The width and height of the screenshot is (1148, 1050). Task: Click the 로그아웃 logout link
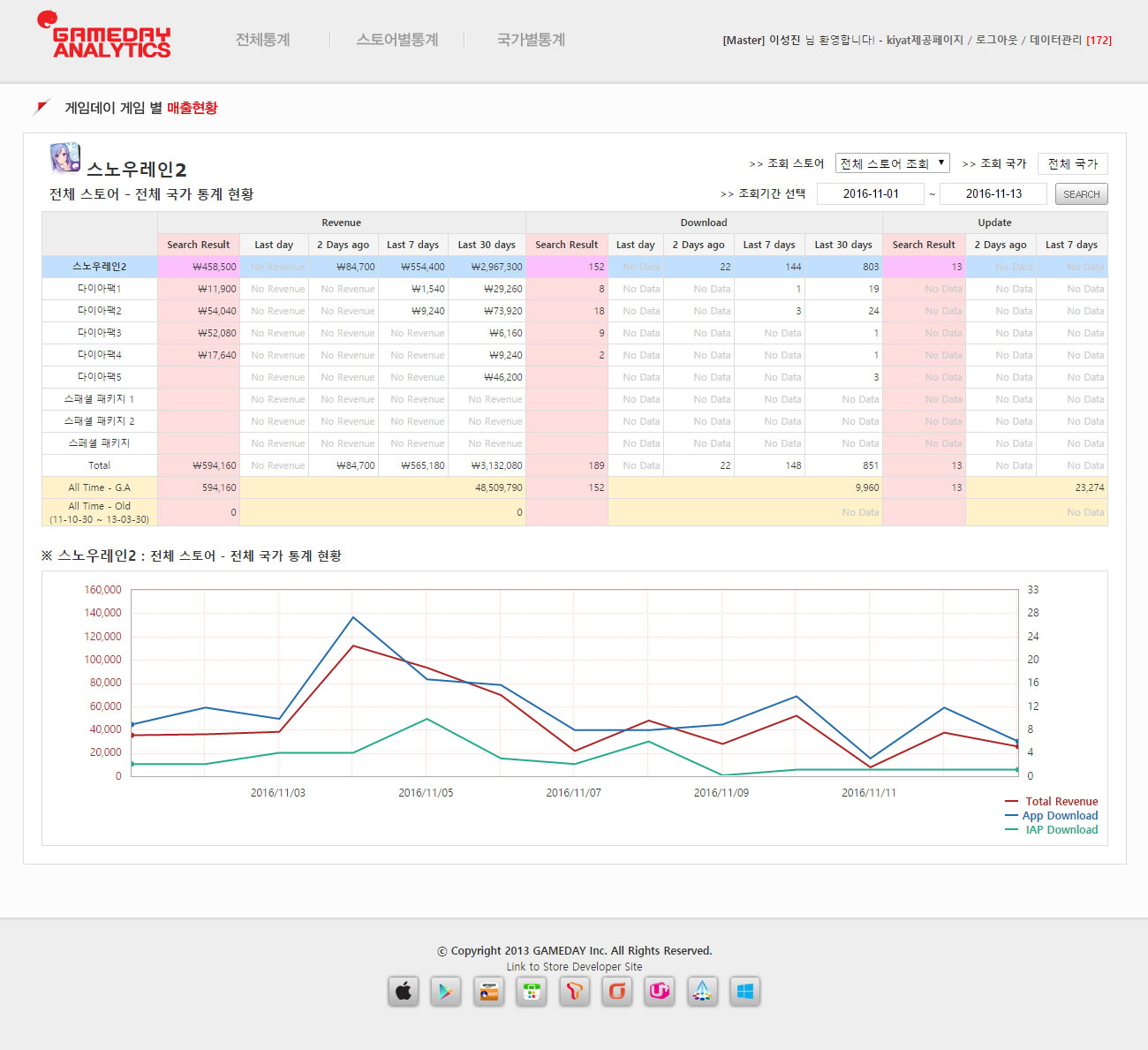point(997,40)
